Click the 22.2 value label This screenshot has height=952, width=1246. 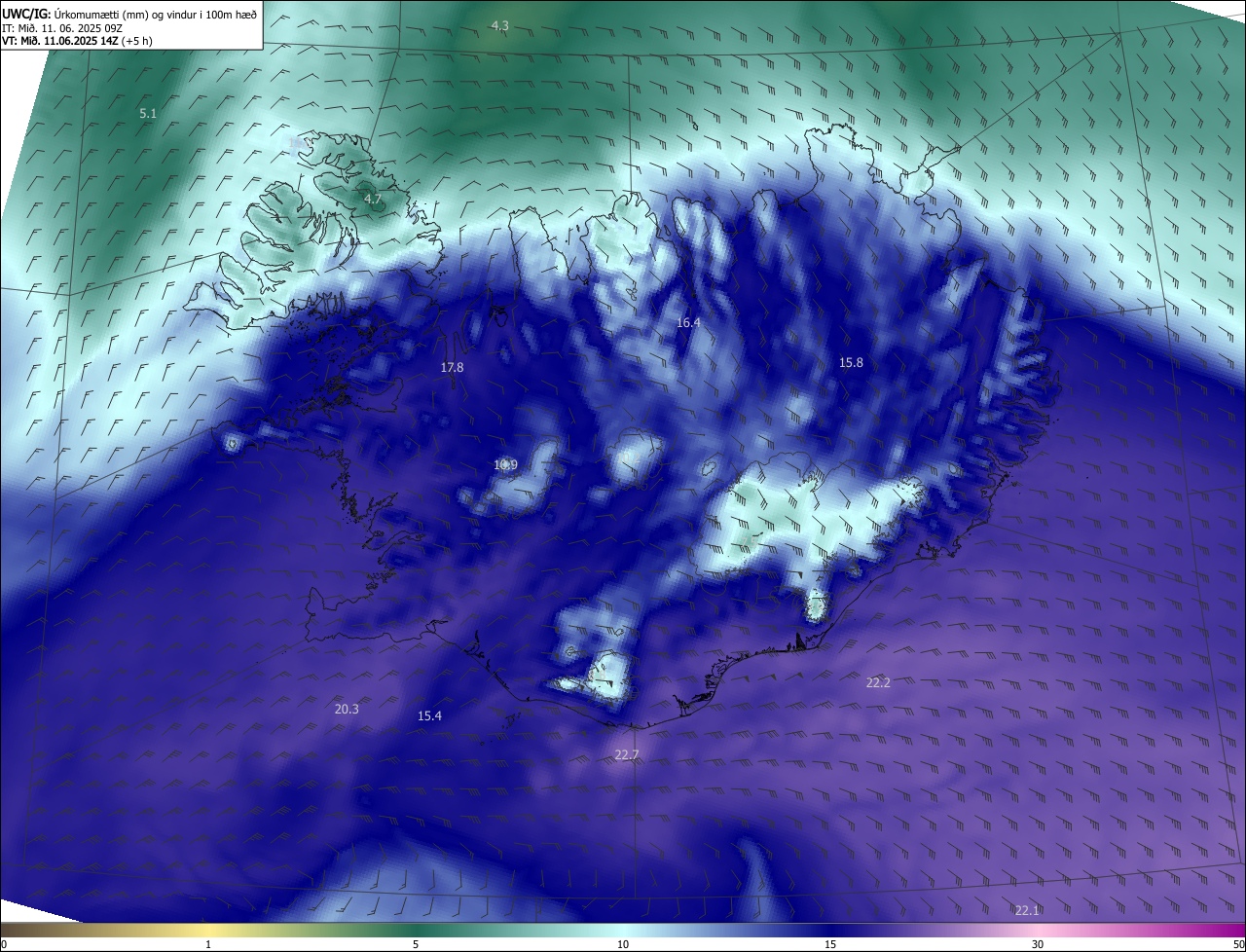pyautogui.click(x=878, y=683)
